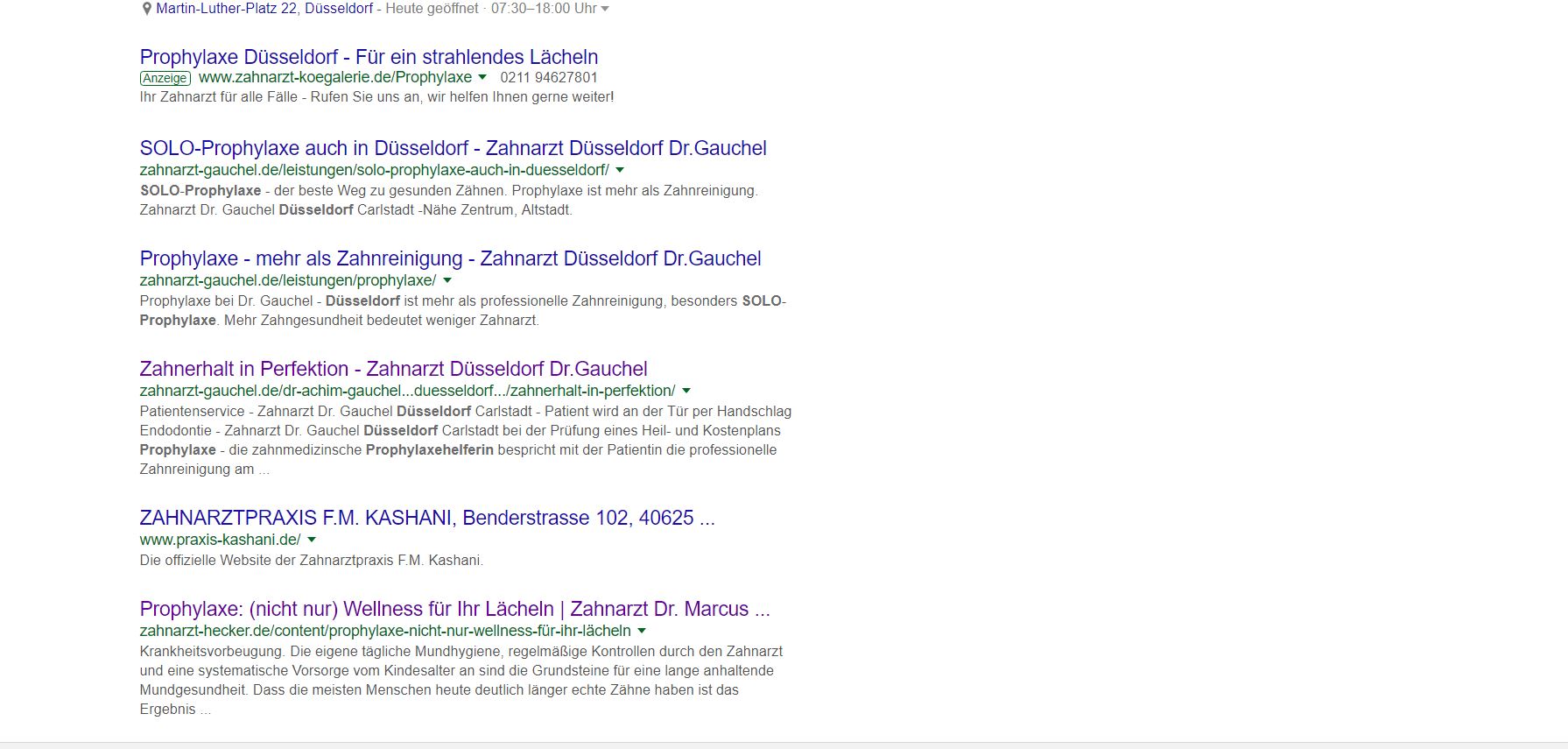1568x749 pixels.
Task: Open Martin-Luther-Platz 22, Düsseldorf address link
Action: 264,9
